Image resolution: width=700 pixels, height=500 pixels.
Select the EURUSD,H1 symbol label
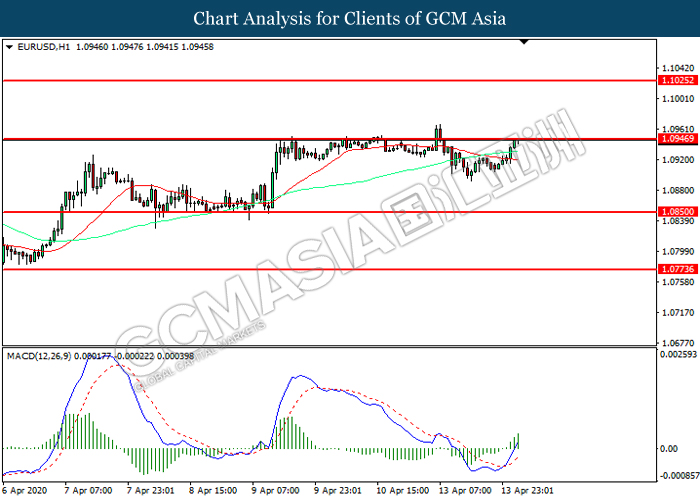pos(44,47)
